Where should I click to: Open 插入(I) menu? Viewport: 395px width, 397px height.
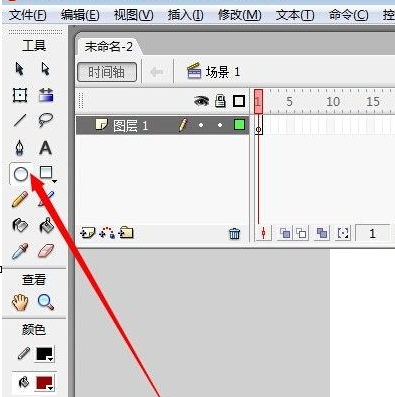click(x=185, y=15)
